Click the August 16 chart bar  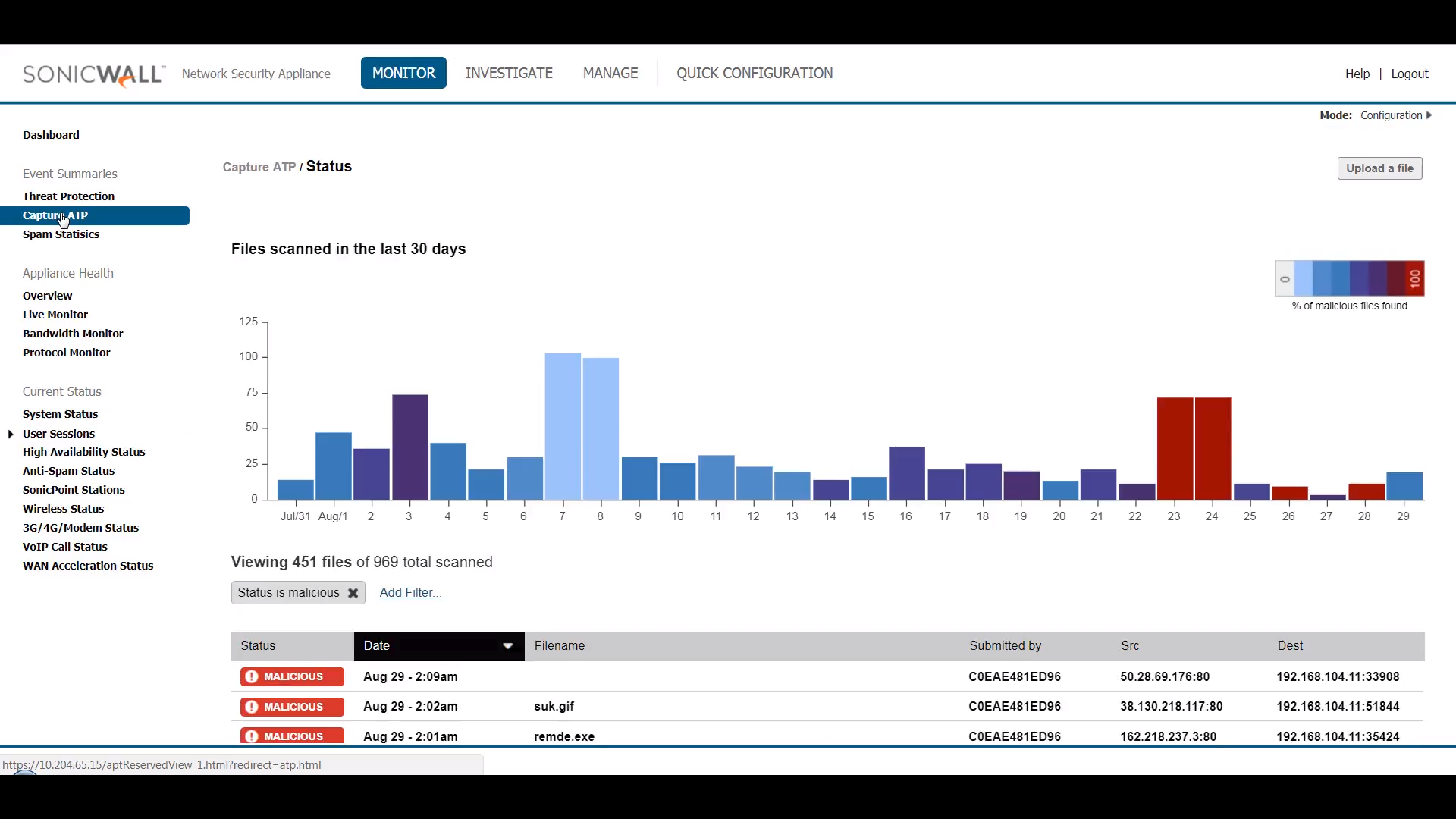tap(907, 473)
